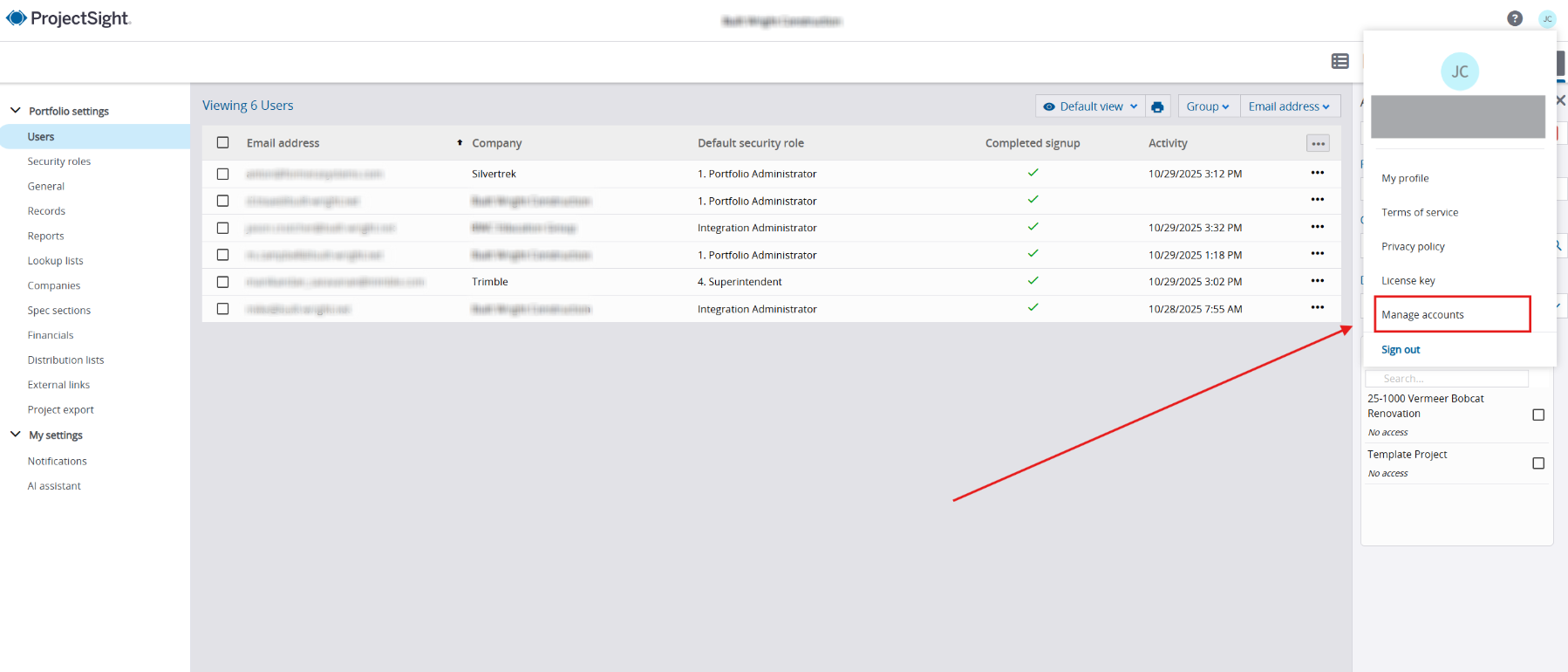The image size is (1568, 672).
Task: Open Spec sections settings
Action: tap(58, 310)
